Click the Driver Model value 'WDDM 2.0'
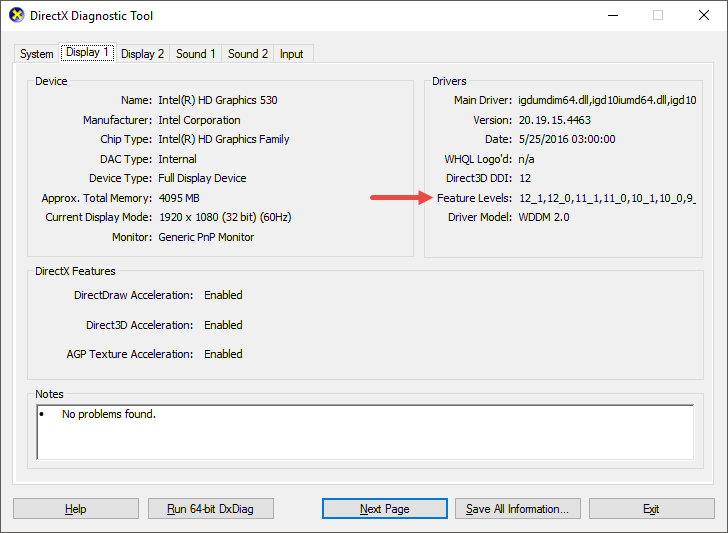Image resolution: width=728 pixels, height=533 pixels. pos(544,217)
